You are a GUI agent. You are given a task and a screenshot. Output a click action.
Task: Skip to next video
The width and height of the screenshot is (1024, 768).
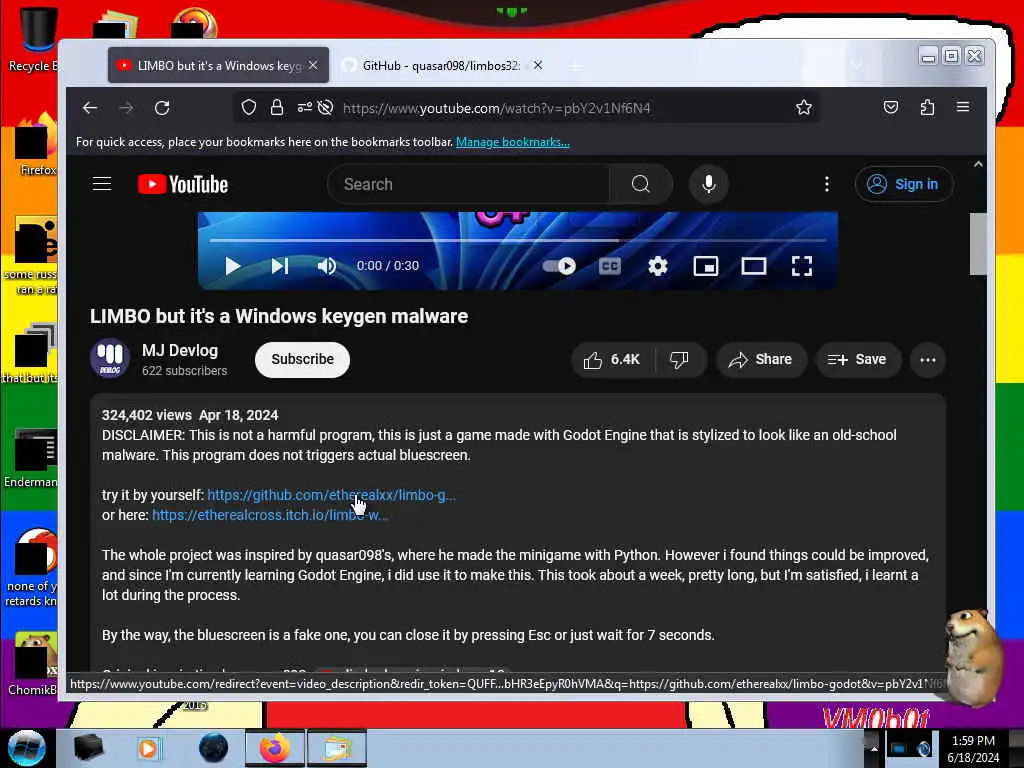[x=280, y=266]
